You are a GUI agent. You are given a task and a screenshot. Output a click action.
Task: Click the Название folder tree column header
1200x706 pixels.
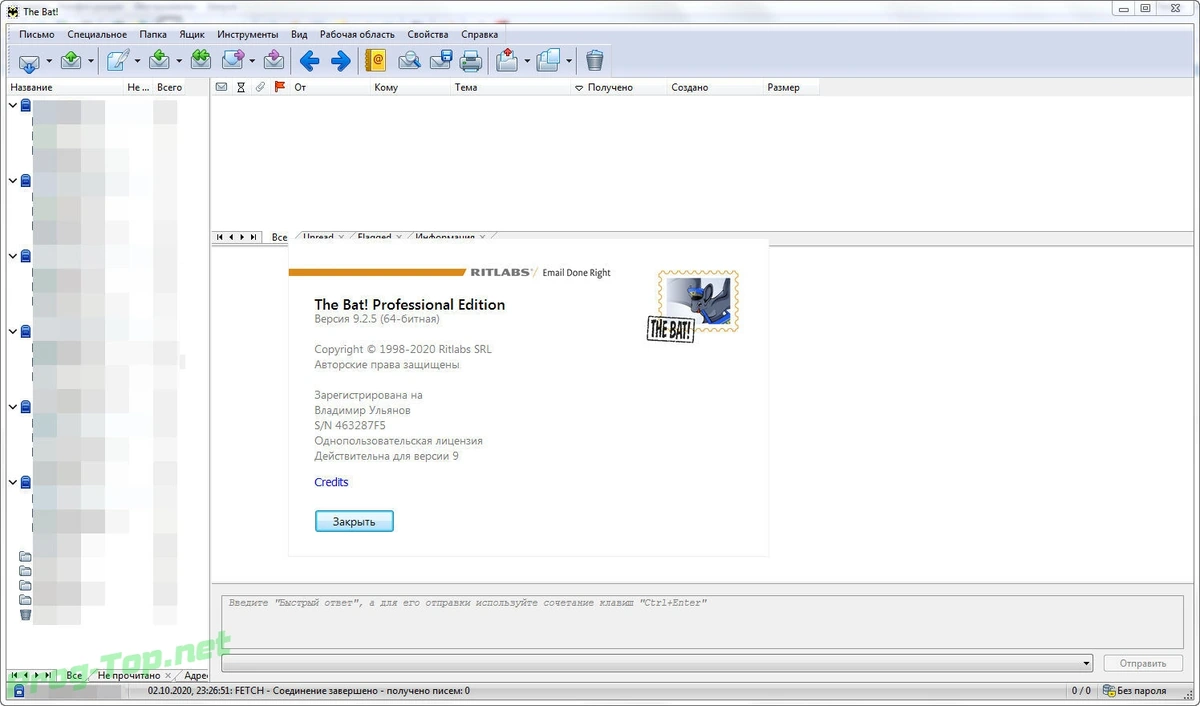65,87
